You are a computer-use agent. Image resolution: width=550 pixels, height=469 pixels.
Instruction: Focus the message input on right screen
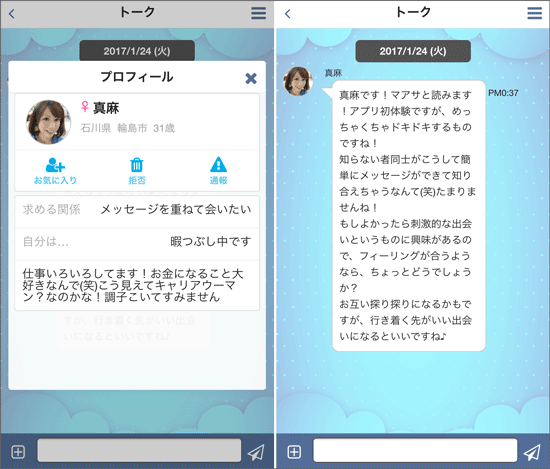coord(415,450)
